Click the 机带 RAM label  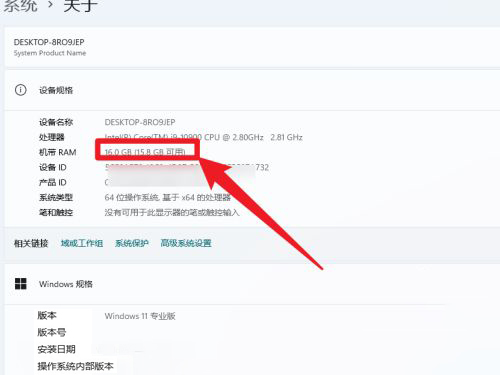58,152
